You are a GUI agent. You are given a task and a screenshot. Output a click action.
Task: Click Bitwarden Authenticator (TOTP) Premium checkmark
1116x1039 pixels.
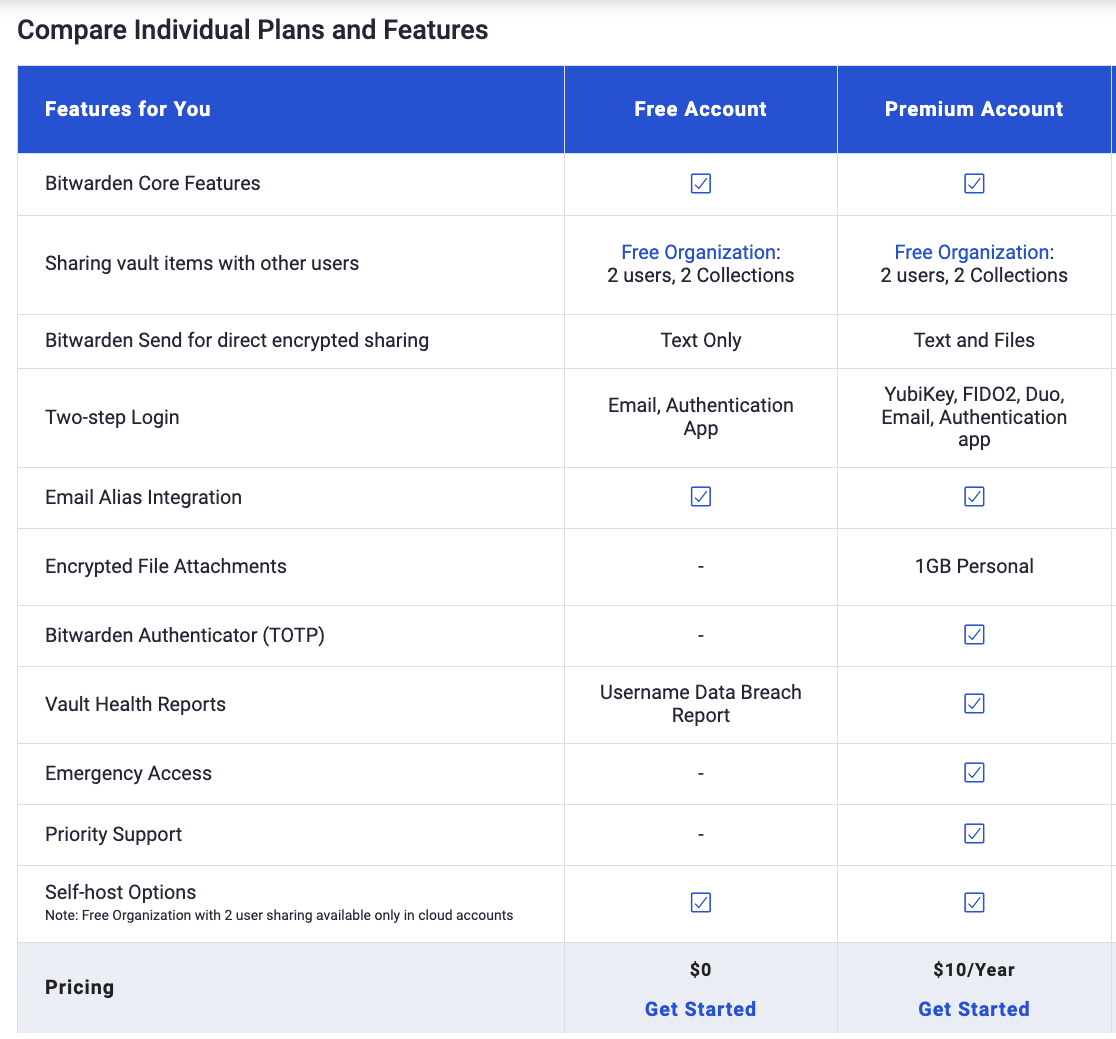click(x=974, y=635)
